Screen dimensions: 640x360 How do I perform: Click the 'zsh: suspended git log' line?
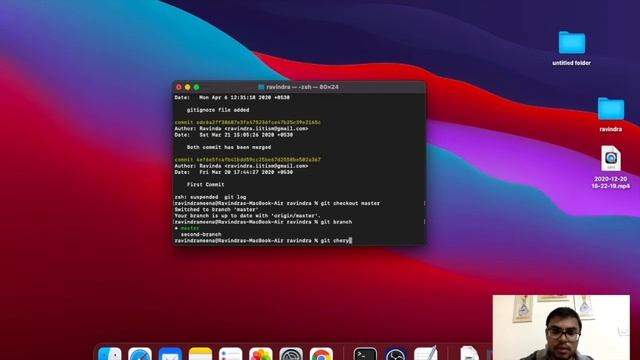coord(210,197)
